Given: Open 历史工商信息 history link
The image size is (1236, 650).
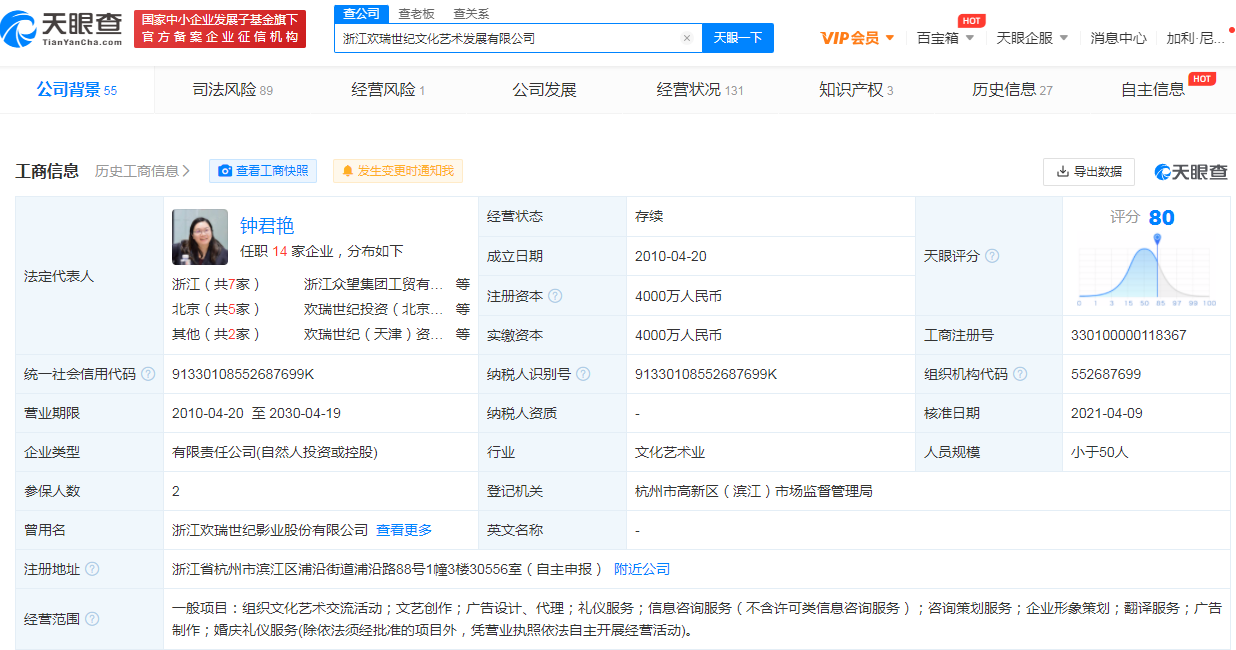Looking at the screenshot, I should 142,171.
